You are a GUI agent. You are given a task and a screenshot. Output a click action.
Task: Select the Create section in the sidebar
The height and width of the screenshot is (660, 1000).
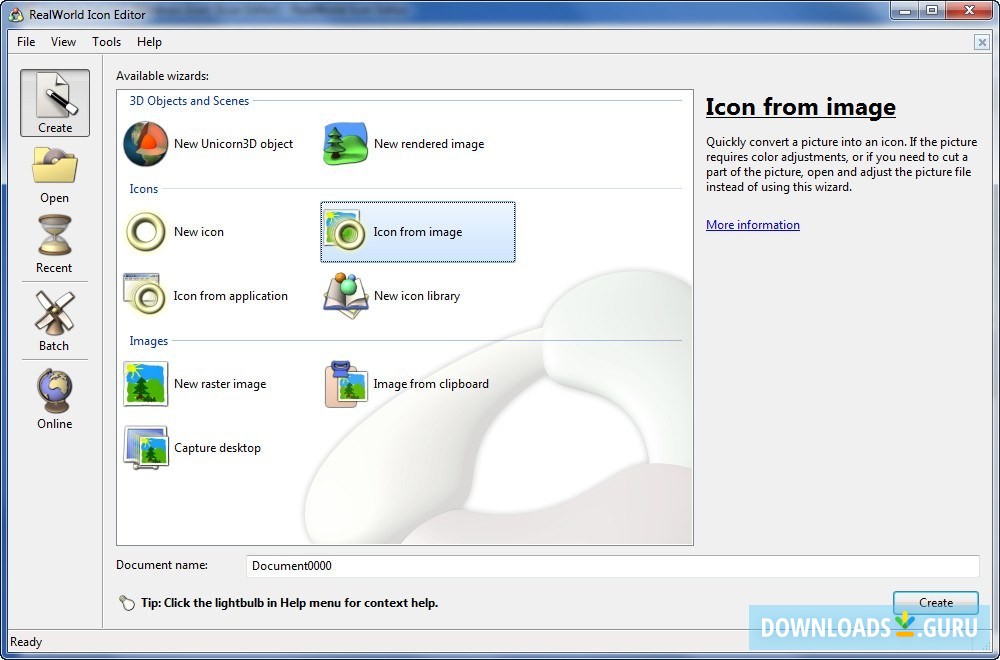(54, 103)
